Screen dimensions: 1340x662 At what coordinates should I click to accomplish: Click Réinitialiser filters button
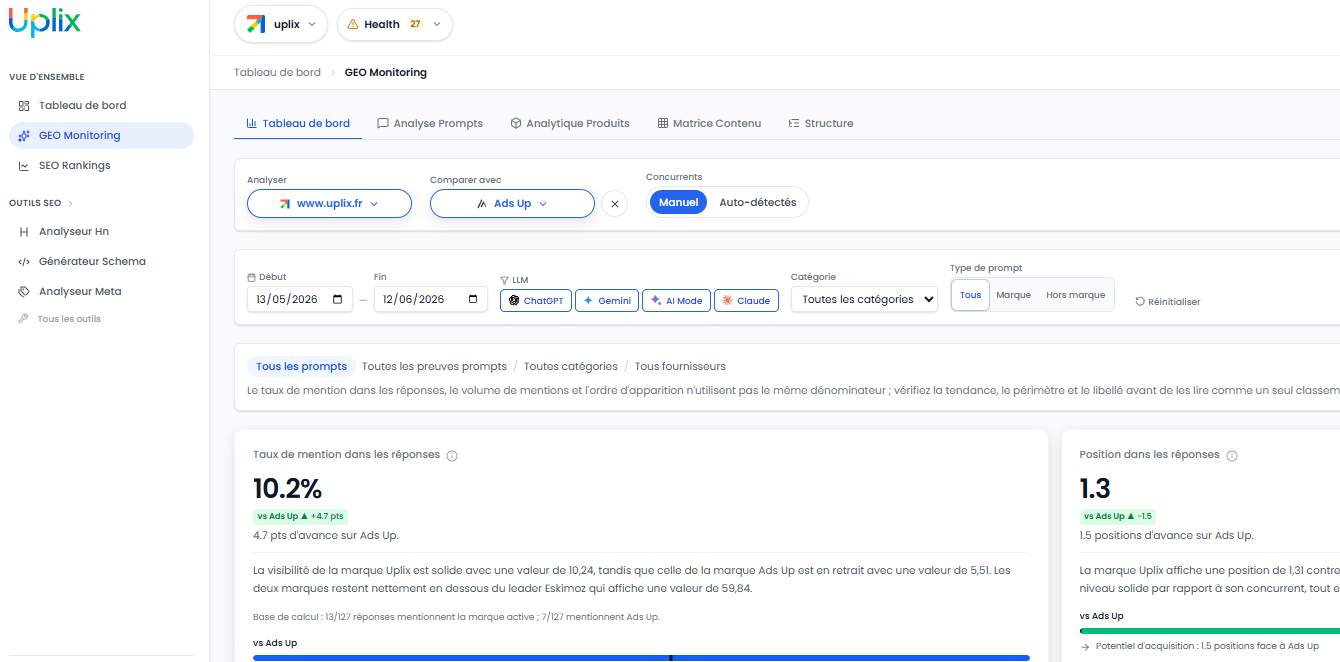pyautogui.click(x=1168, y=301)
